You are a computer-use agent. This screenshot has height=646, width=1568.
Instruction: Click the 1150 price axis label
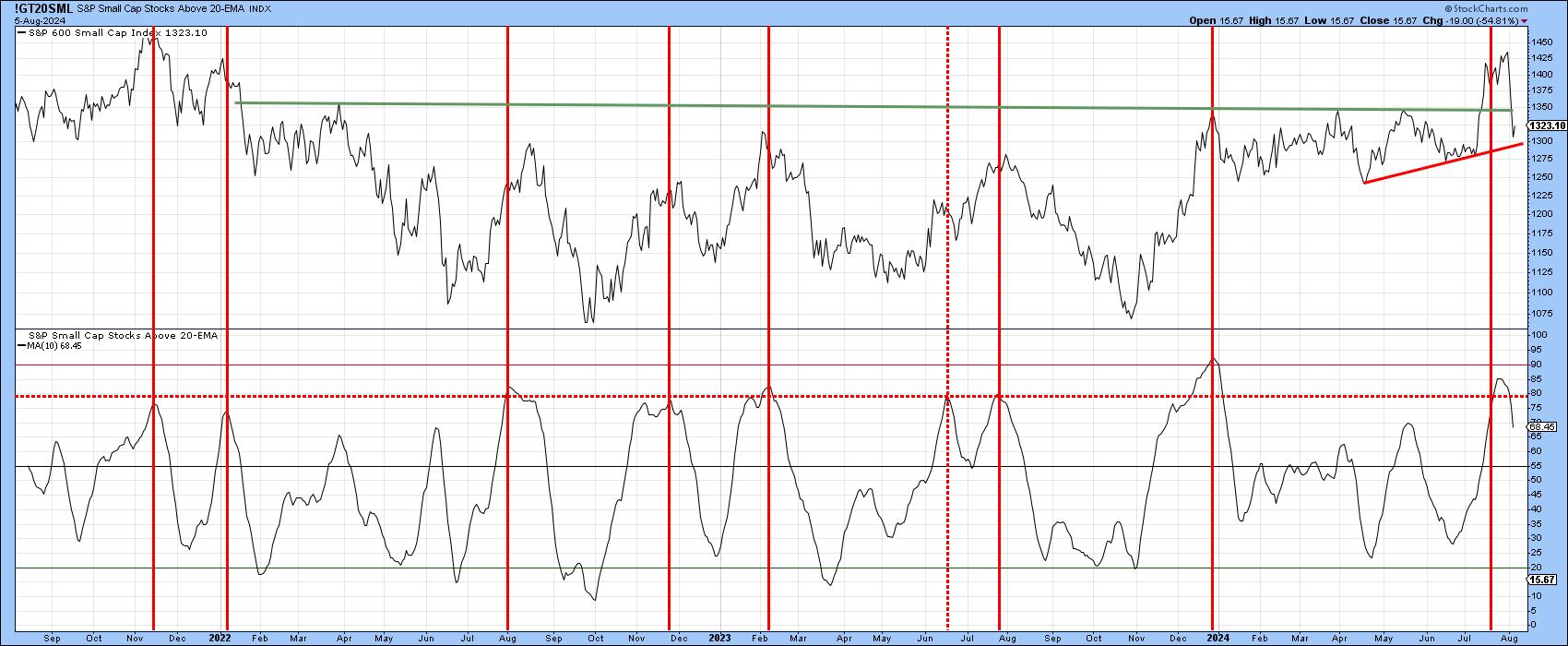[x=1541, y=252]
